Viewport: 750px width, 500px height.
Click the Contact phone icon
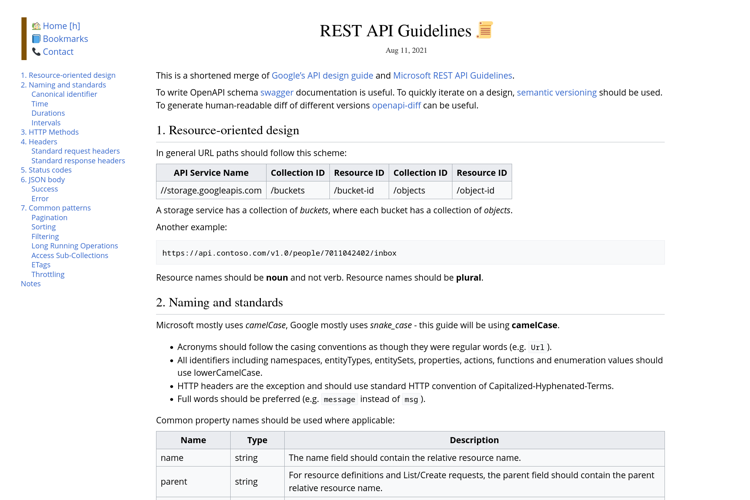[36, 52]
